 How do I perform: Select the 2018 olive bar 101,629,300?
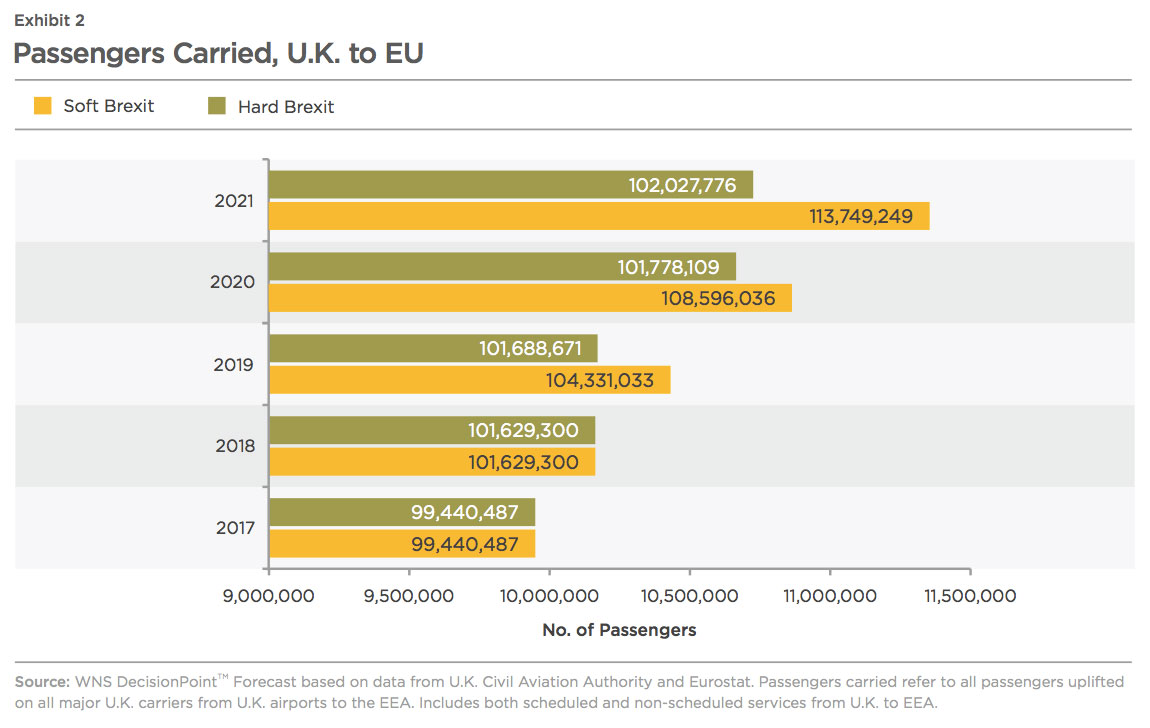tap(432, 430)
